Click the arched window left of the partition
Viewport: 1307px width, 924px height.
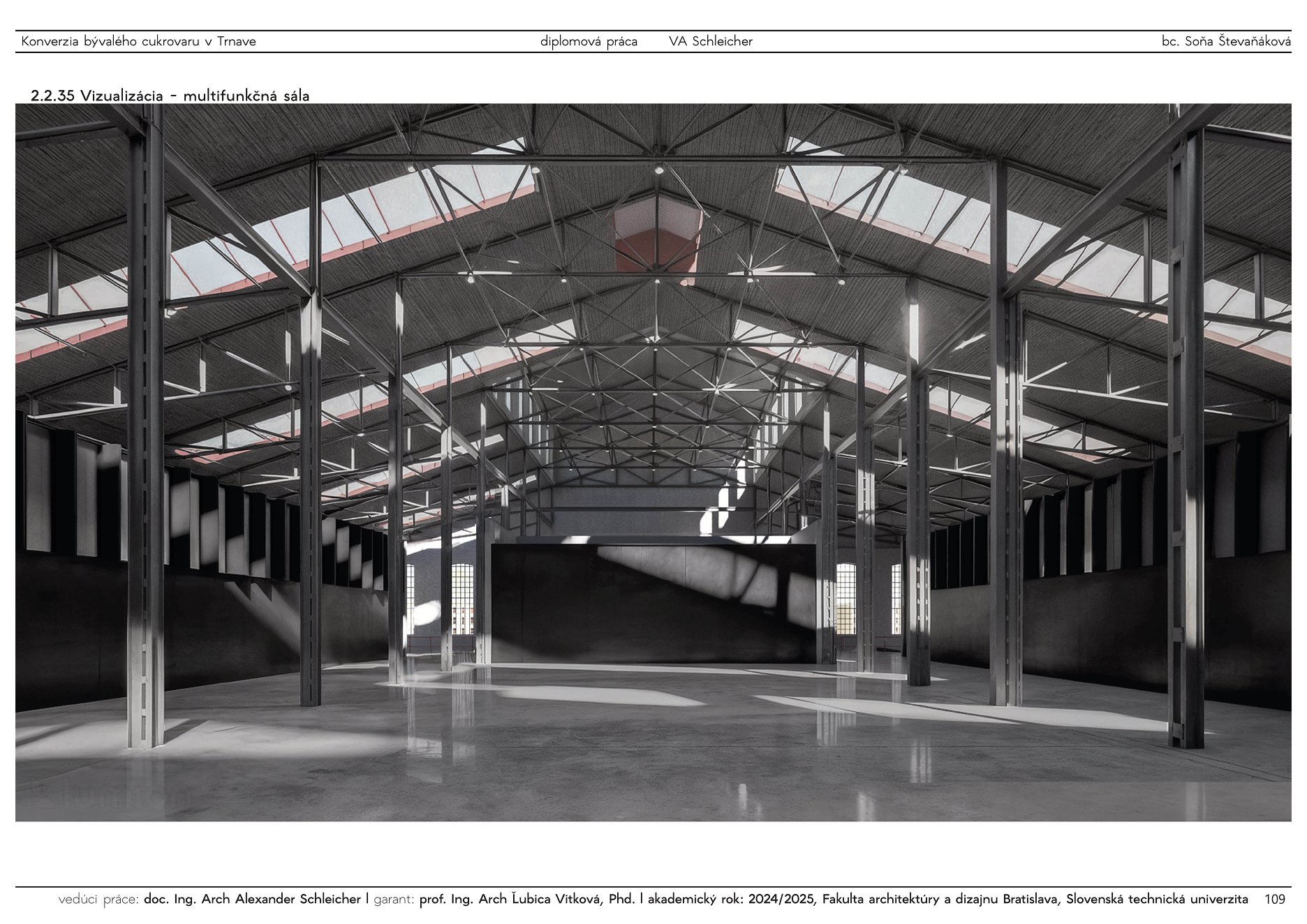point(461,599)
